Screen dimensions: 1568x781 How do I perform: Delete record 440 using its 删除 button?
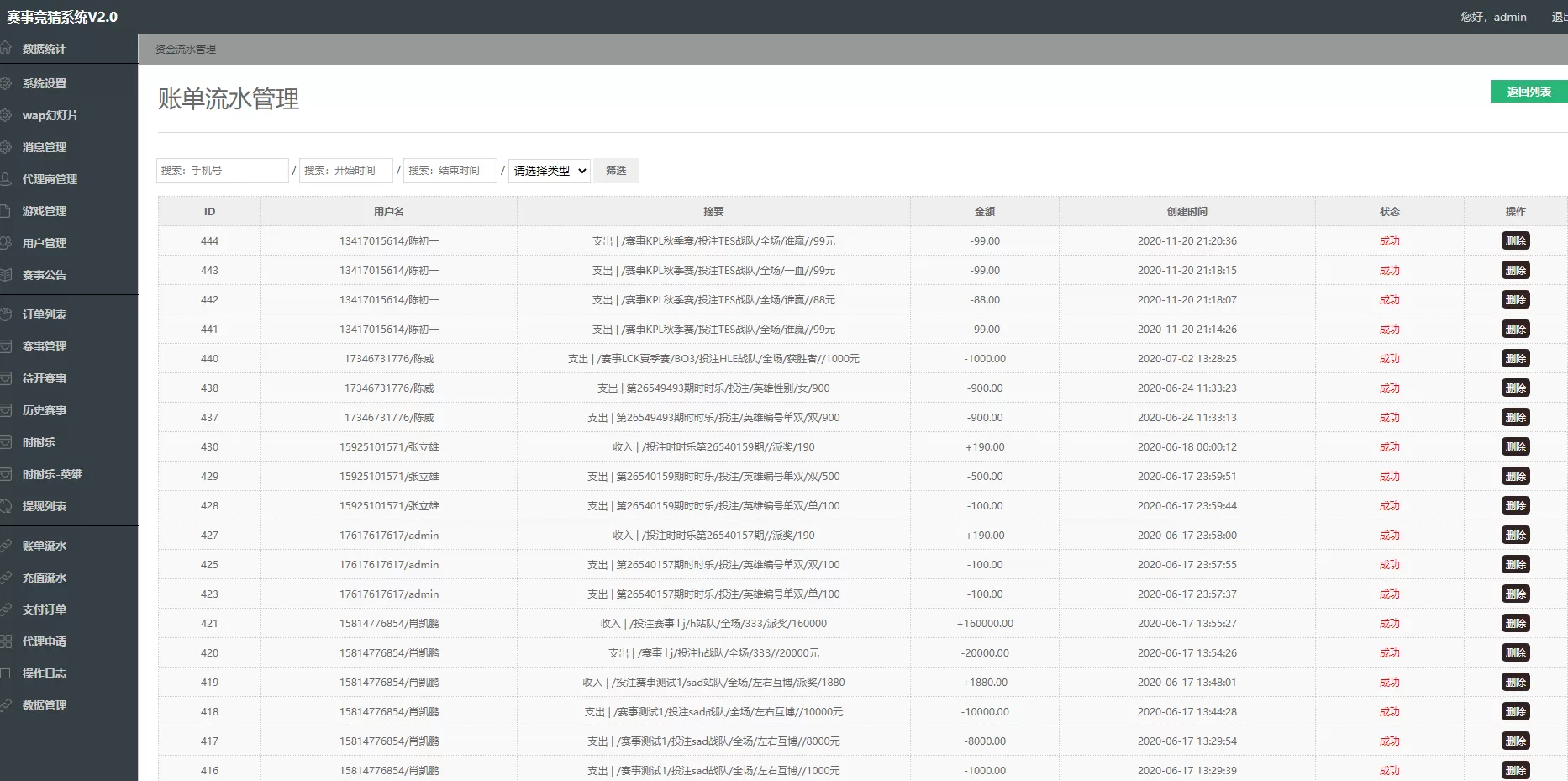click(x=1515, y=358)
